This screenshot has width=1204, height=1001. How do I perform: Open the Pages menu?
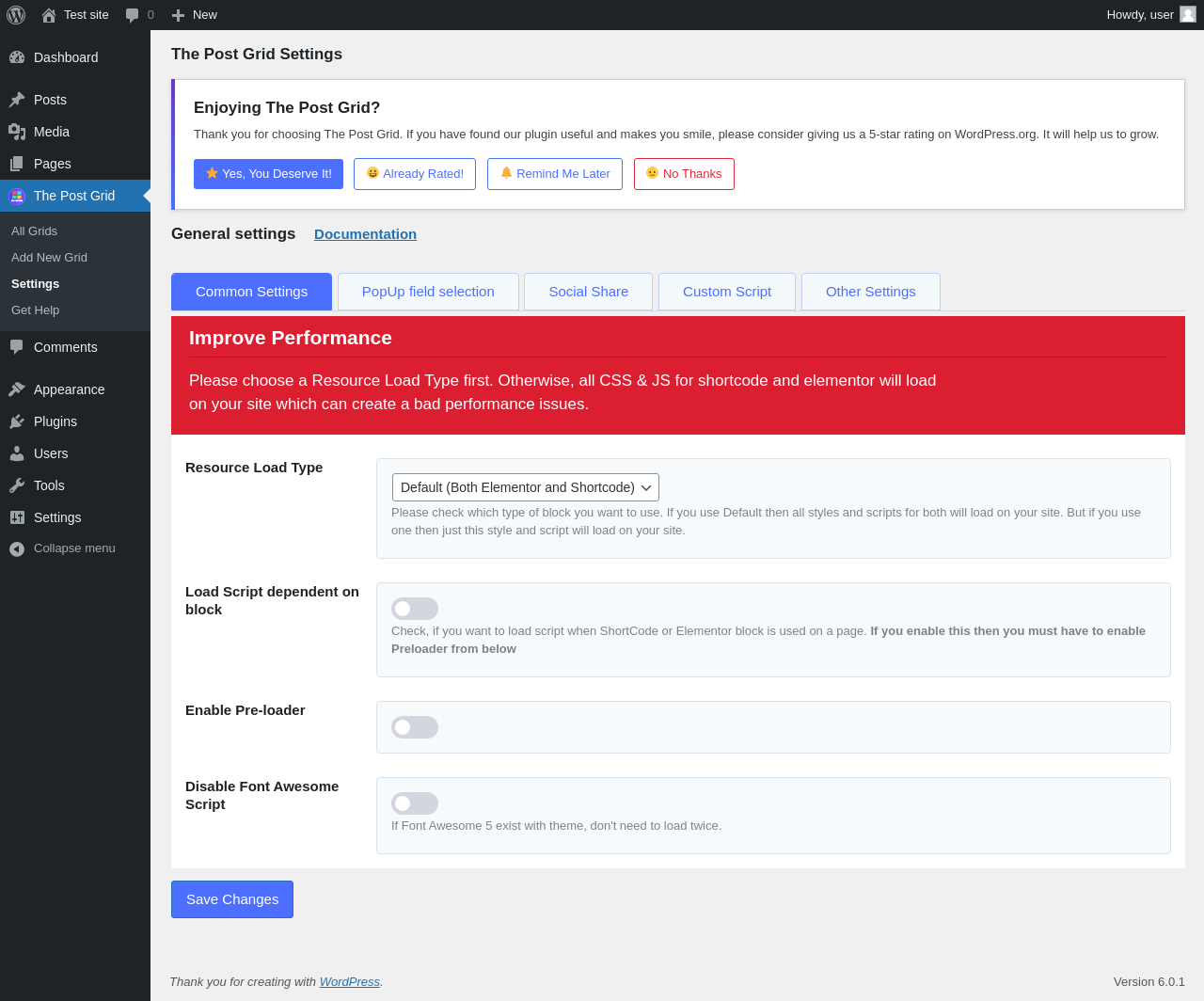coord(75,164)
